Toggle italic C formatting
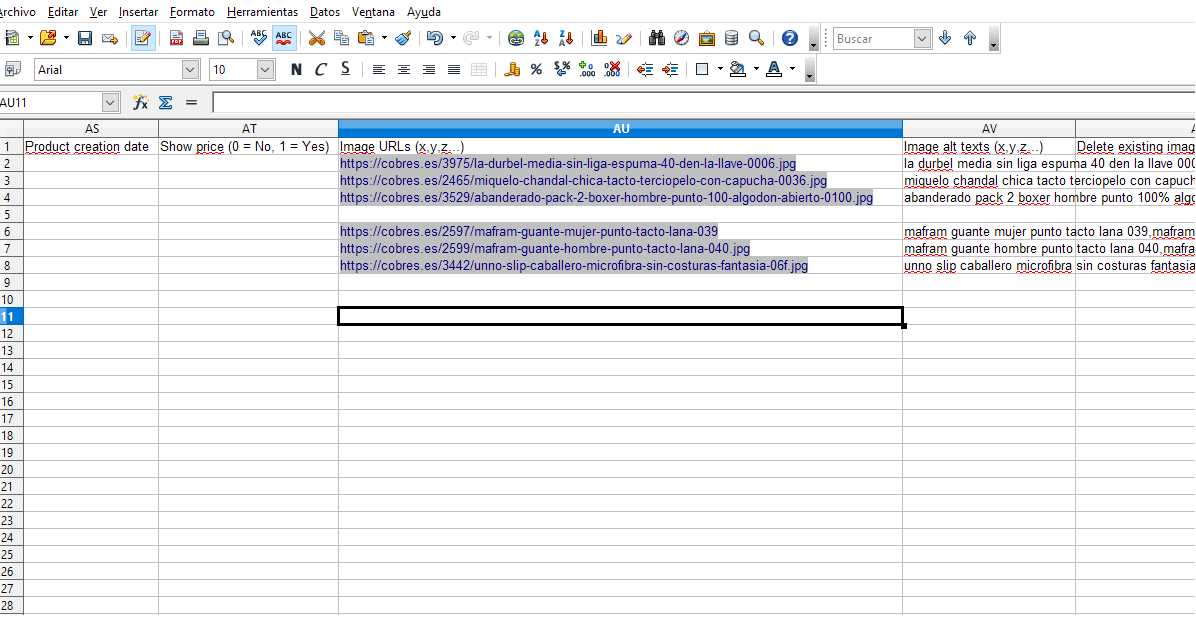The height and width of the screenshot is (620, 1196). (x=320, y=69)
